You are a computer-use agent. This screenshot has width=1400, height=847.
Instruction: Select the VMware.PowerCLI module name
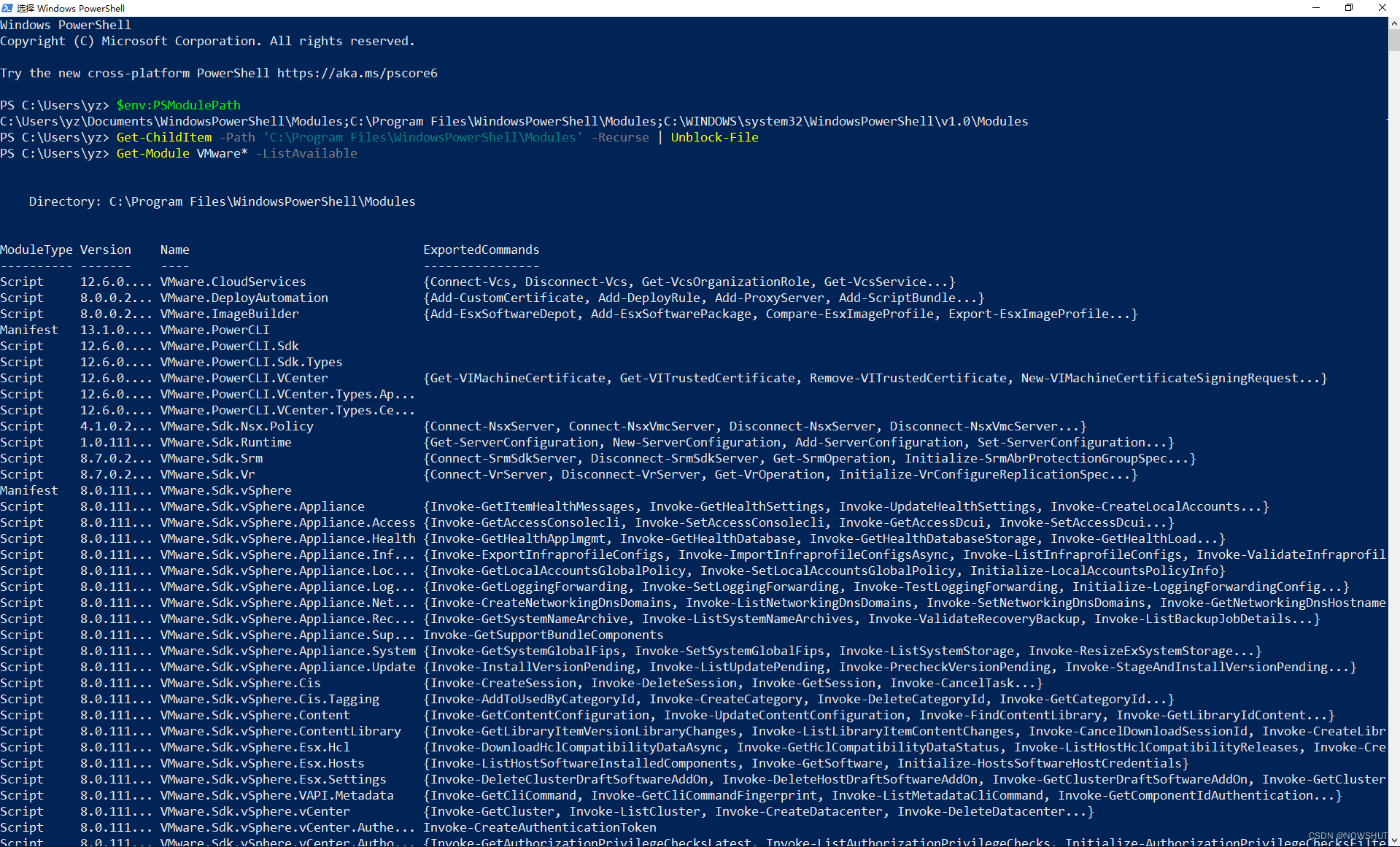coord(215,330)
